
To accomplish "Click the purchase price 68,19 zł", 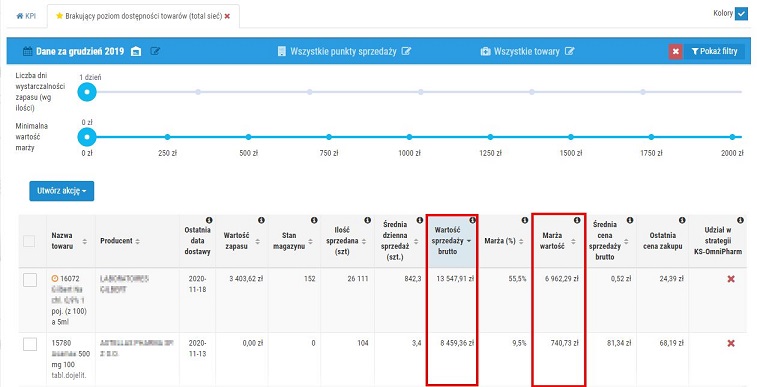I will [671, 343].
